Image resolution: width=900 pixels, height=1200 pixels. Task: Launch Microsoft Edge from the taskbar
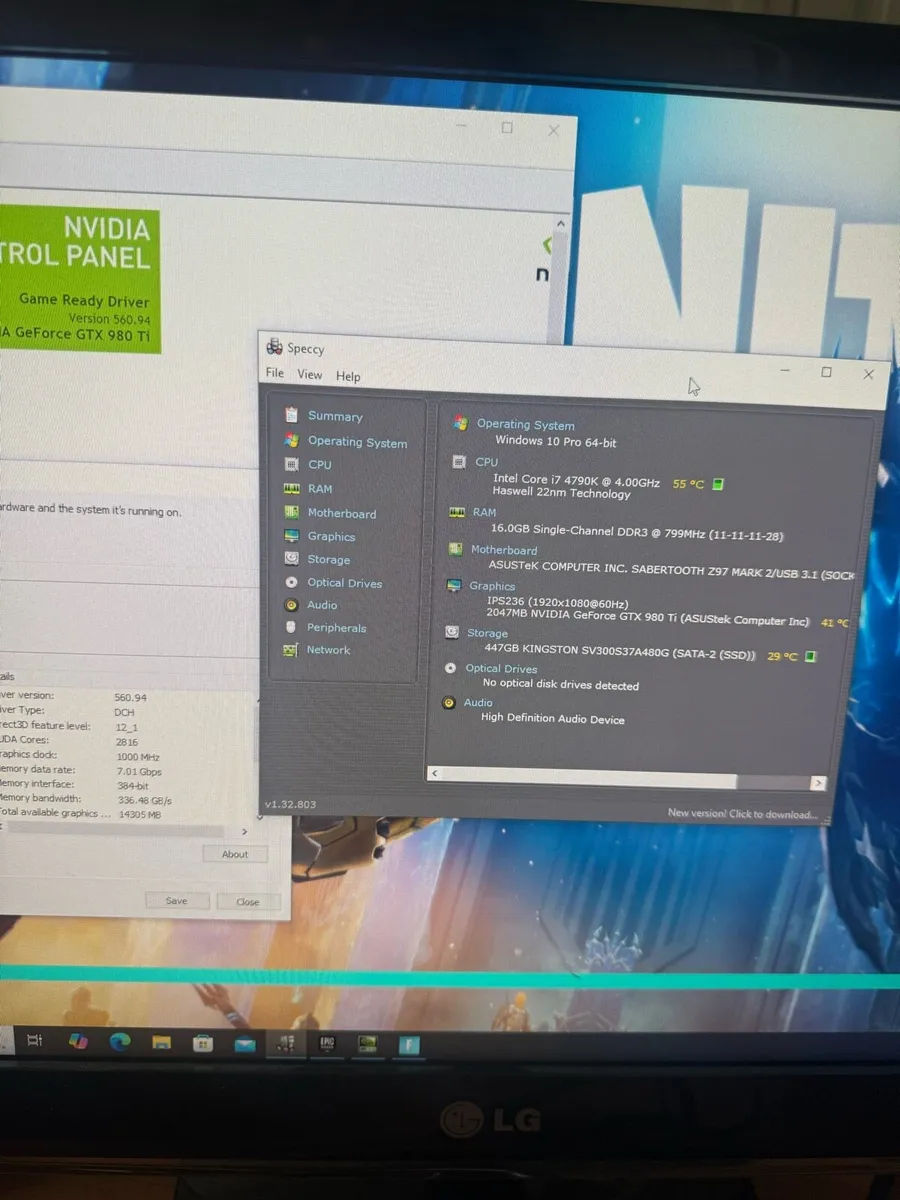120,1042
